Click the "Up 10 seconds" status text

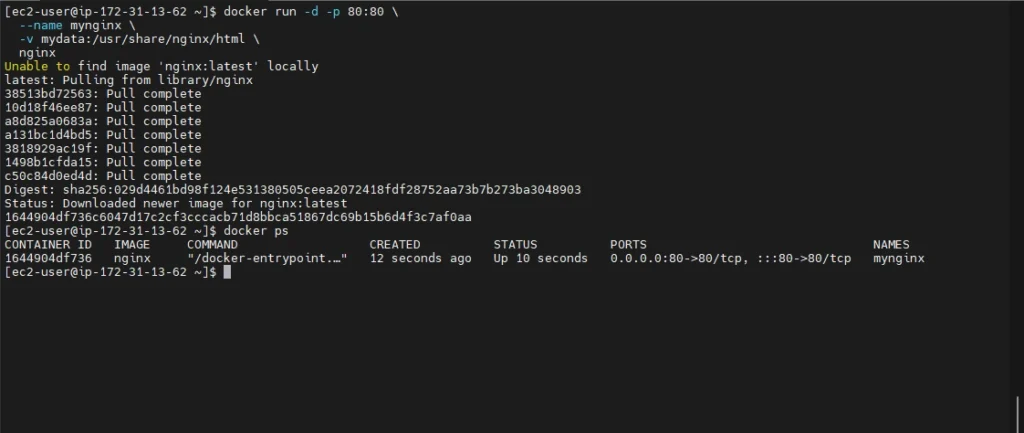tap(540, 258)
